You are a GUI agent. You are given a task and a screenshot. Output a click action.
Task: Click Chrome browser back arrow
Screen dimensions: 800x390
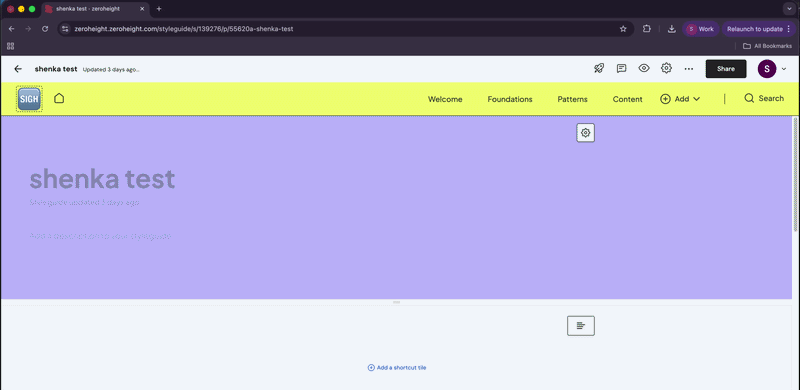click(x=12, y=29)
